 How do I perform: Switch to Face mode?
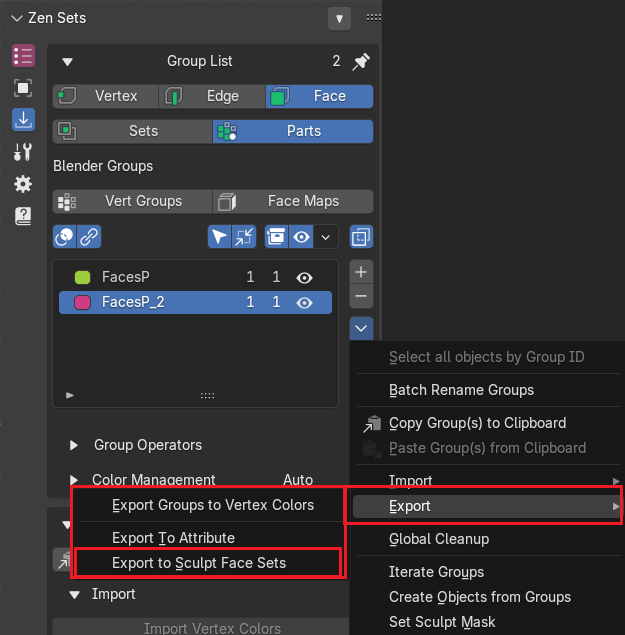(x=319, y=96)
